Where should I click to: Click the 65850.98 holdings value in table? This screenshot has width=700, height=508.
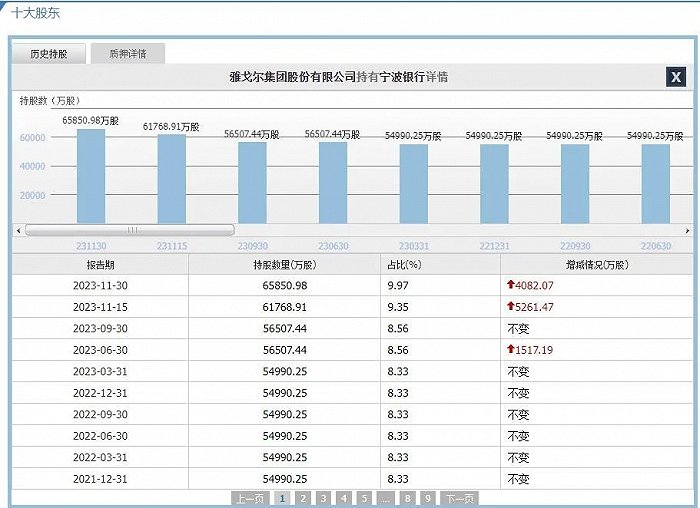[x=285, y=286]
